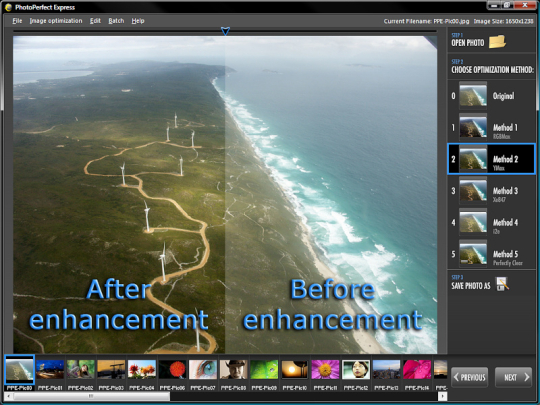Pick Method 4 i2e optimization
This screenshot has width=540, height=405.
491,222
